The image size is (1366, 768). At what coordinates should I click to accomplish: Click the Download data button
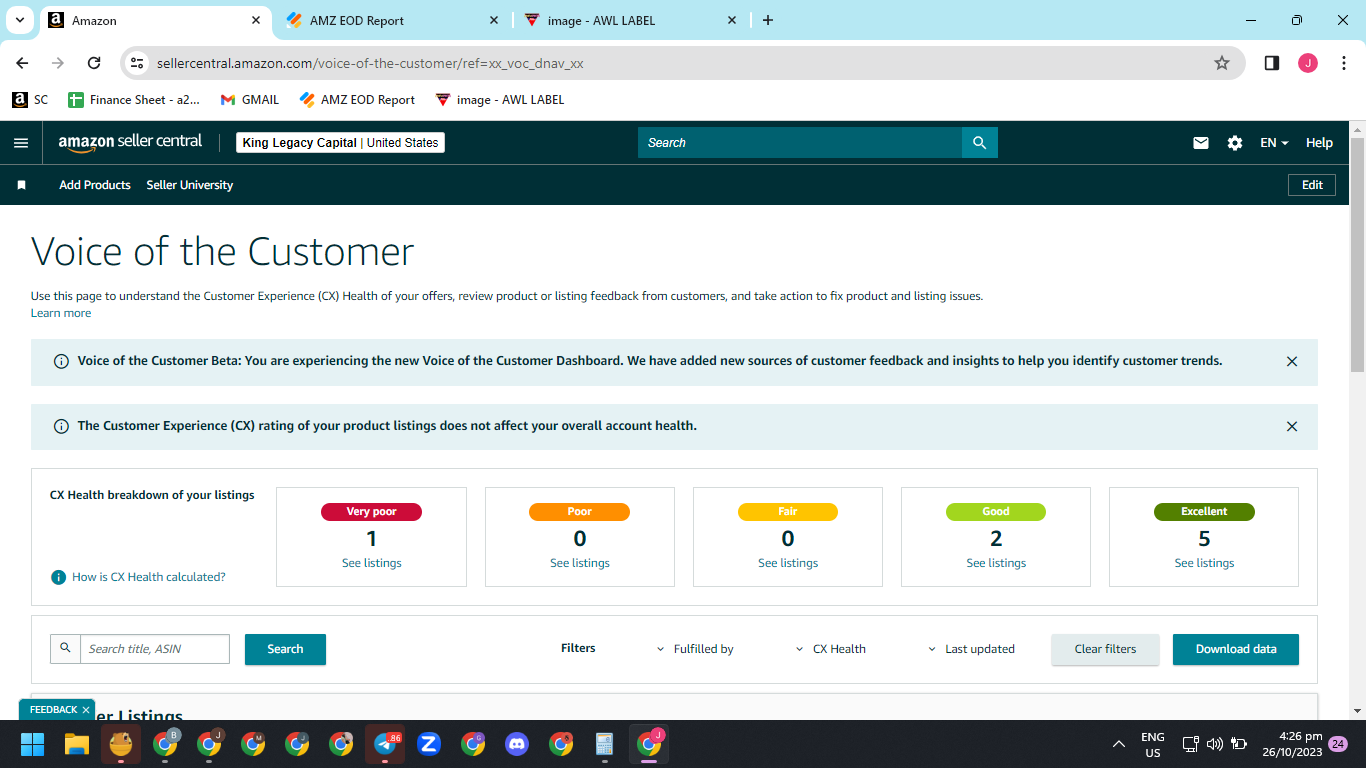pyautogui.click(x=1236, y=649)
